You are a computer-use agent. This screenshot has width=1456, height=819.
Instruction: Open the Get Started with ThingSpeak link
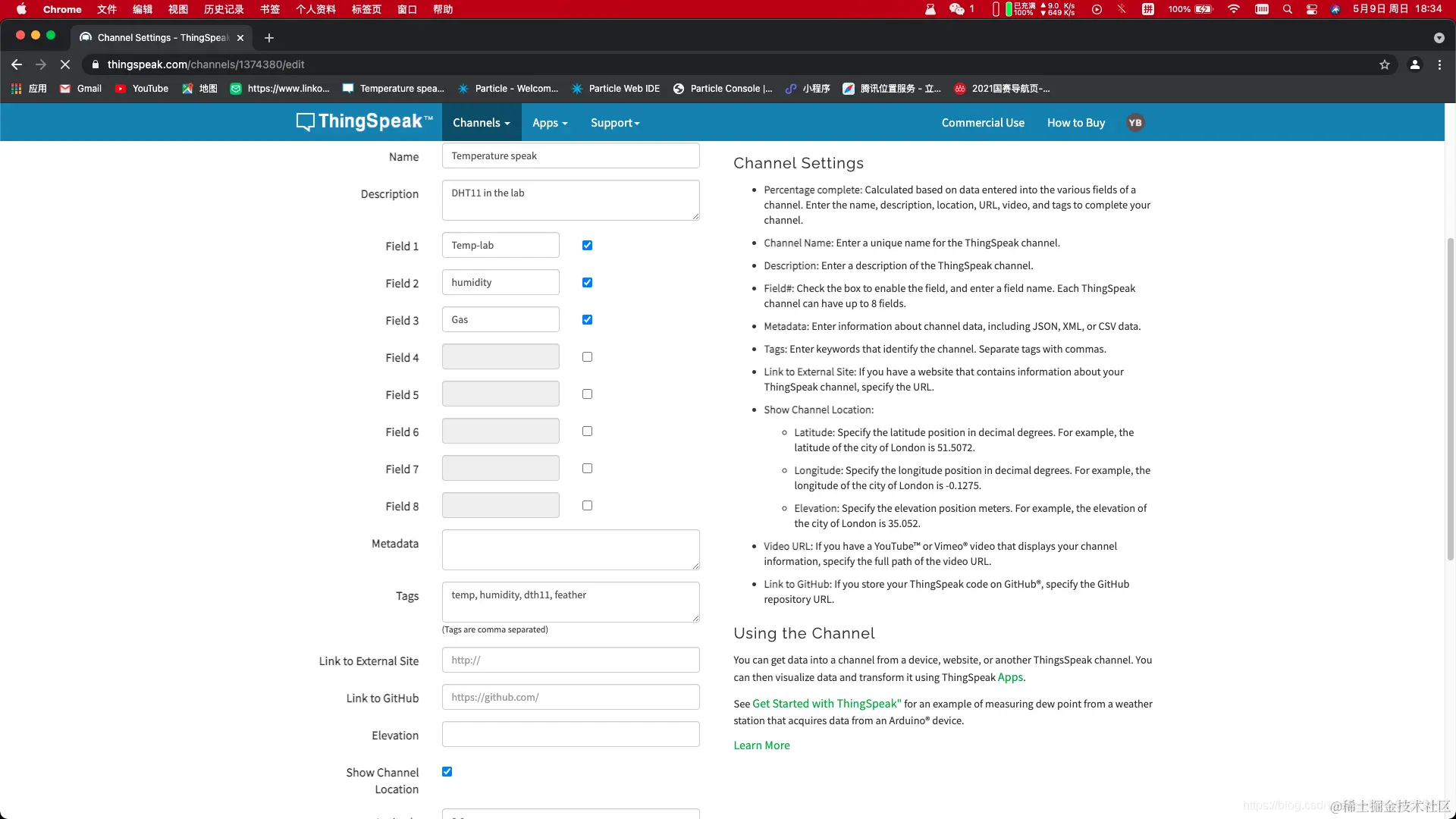(827, 704)
